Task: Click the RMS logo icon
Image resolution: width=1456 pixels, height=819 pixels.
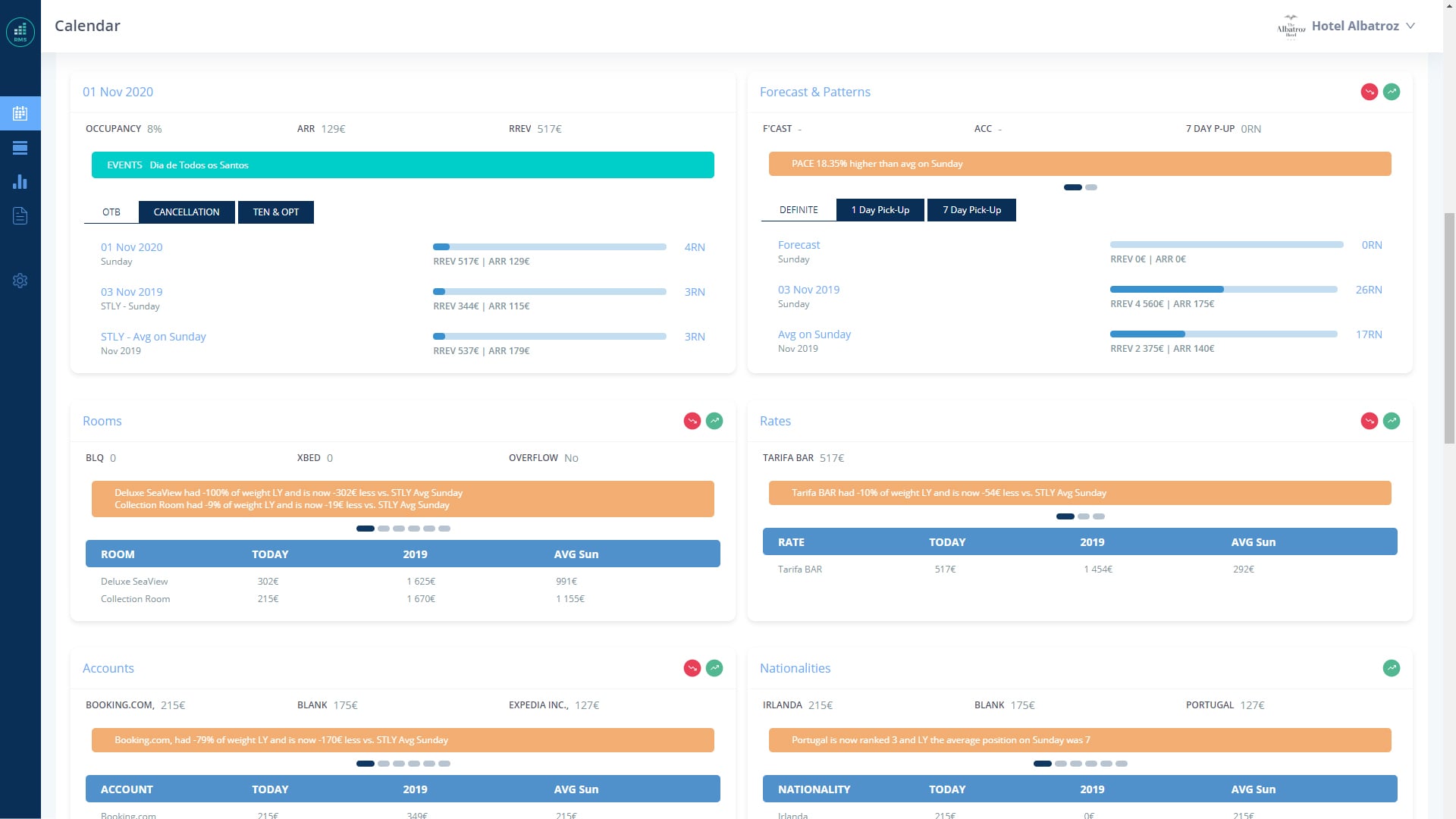Action: click(20, 32)
